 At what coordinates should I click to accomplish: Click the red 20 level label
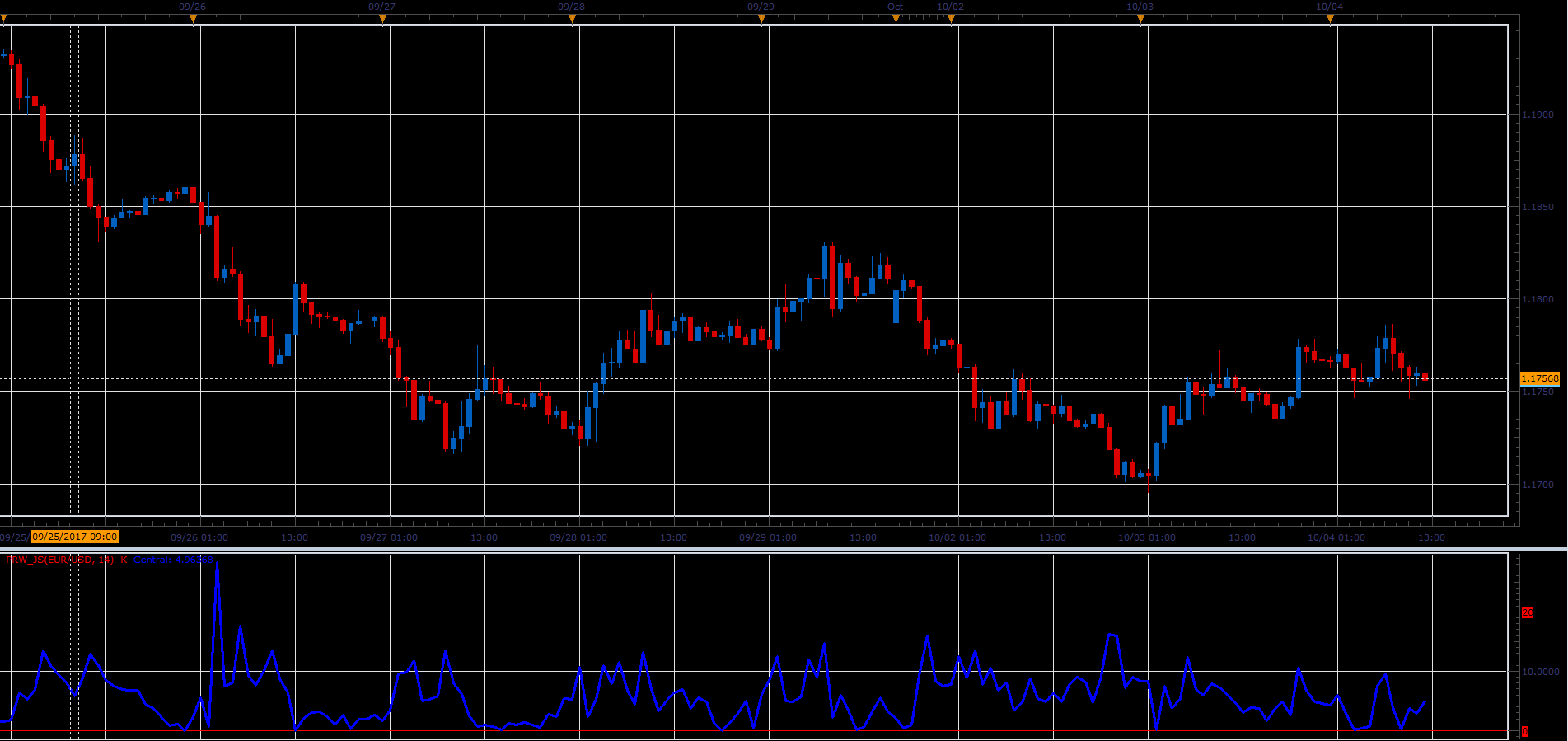tap(1528, 612)
